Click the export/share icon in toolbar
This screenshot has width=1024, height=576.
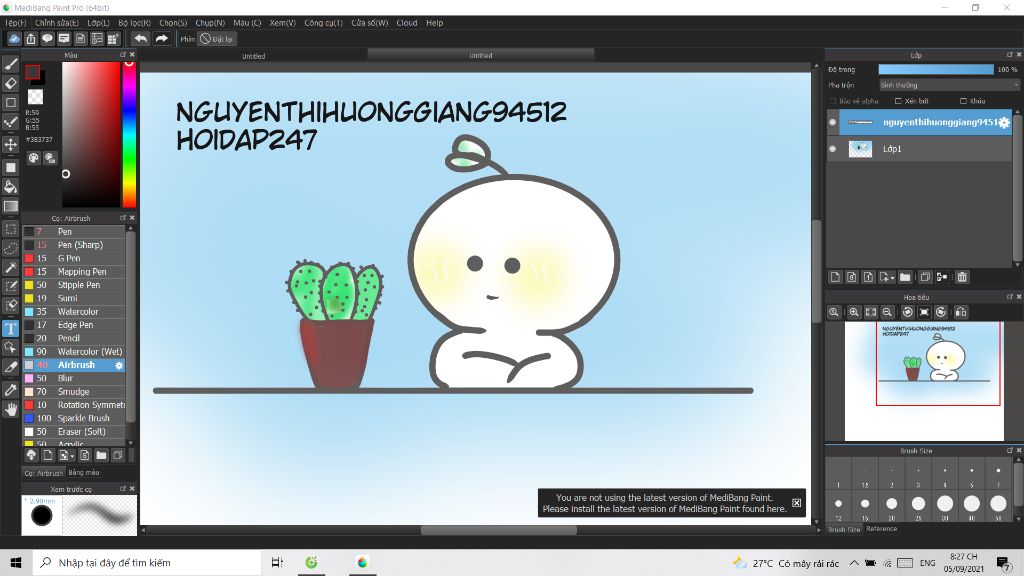[x=31, y=39]
